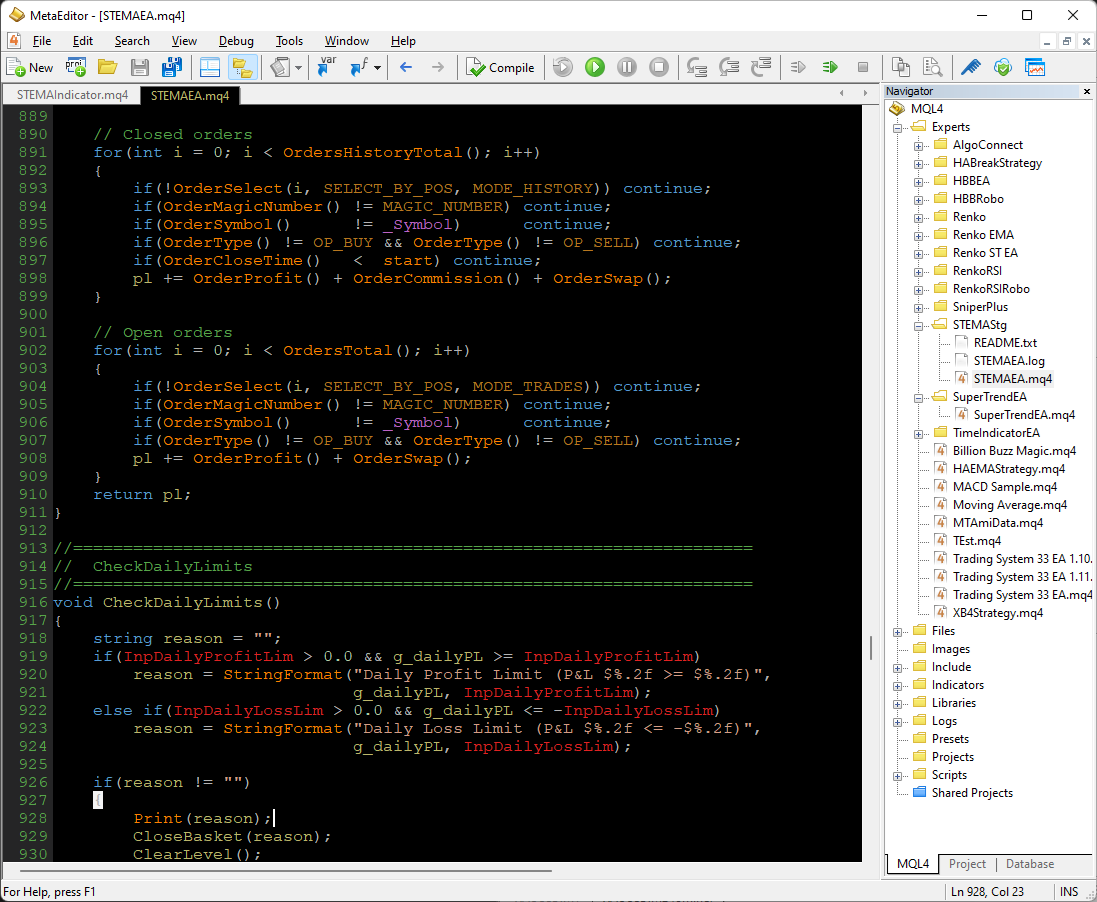Compile the STEMAEA.mq4 source

(500, 67)
